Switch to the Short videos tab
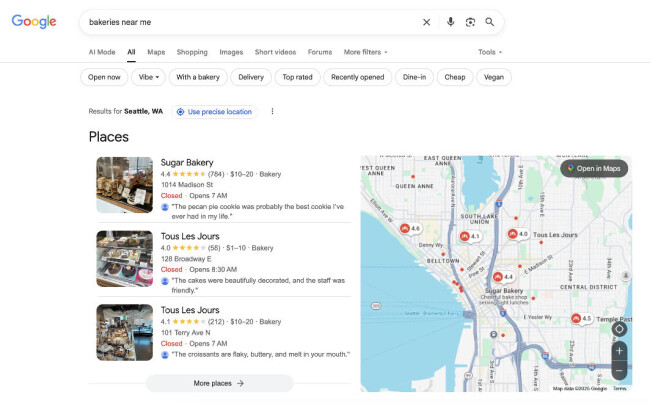650x403 pixels. pyautogui.click(x=275, y=52)
